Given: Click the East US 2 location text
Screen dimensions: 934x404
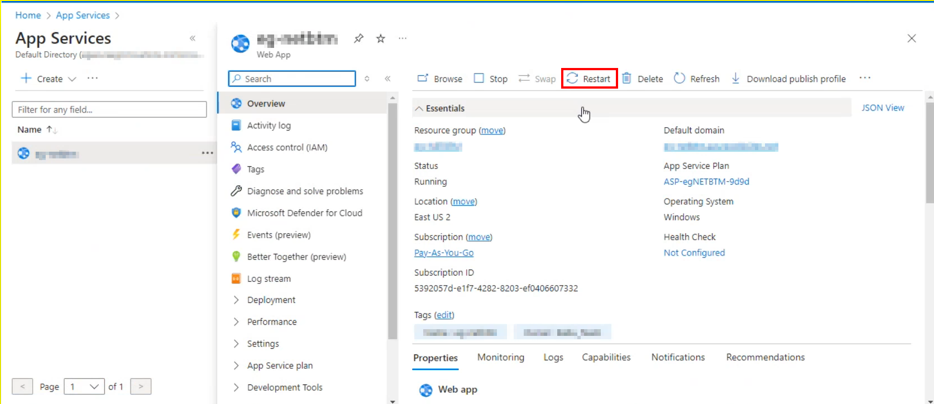Looking at the screenshot, I should pos(432,217).
